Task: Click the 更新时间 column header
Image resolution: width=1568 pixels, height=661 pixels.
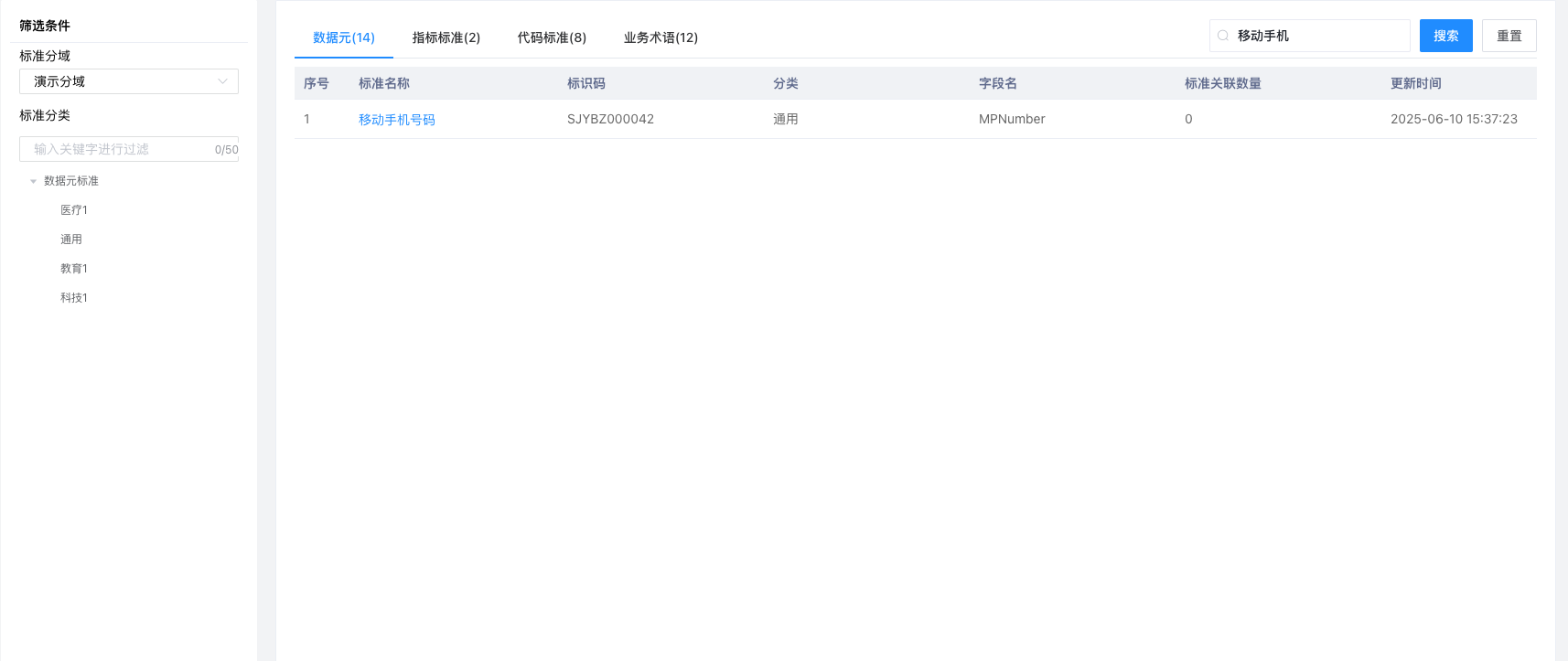Action: tap(1416, 83)
